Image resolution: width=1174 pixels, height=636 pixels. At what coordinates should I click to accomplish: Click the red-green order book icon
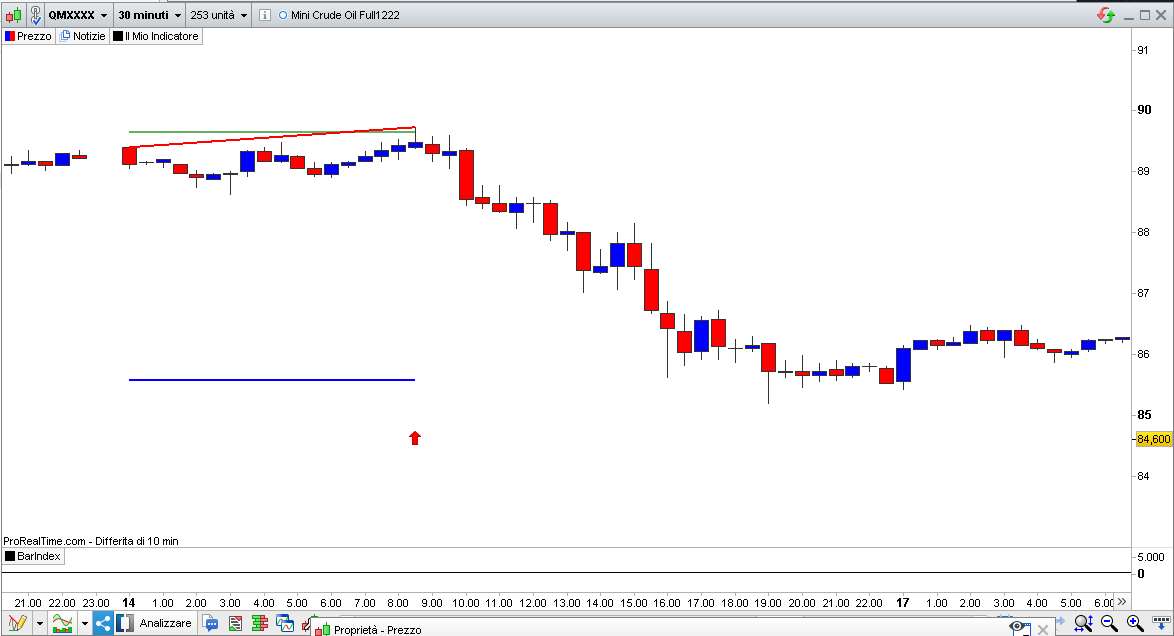[x=260, y=623]
